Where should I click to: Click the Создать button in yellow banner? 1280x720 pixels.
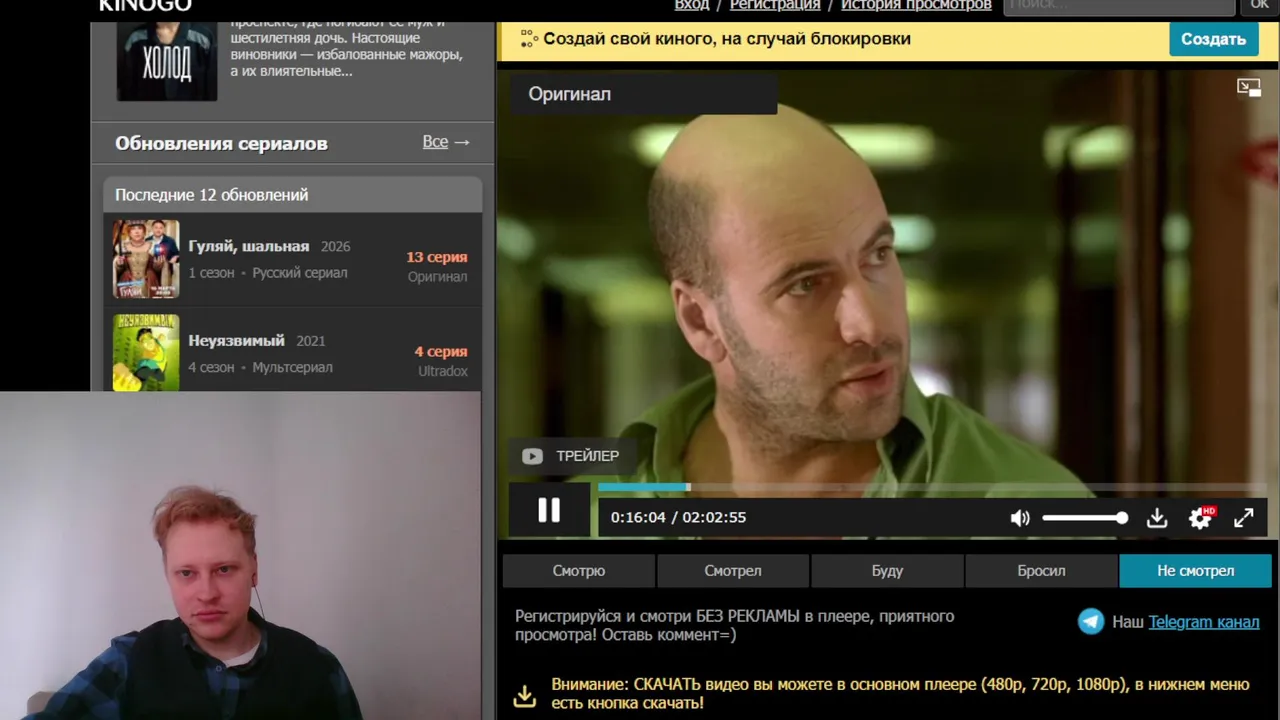(x=1213, y=39)
